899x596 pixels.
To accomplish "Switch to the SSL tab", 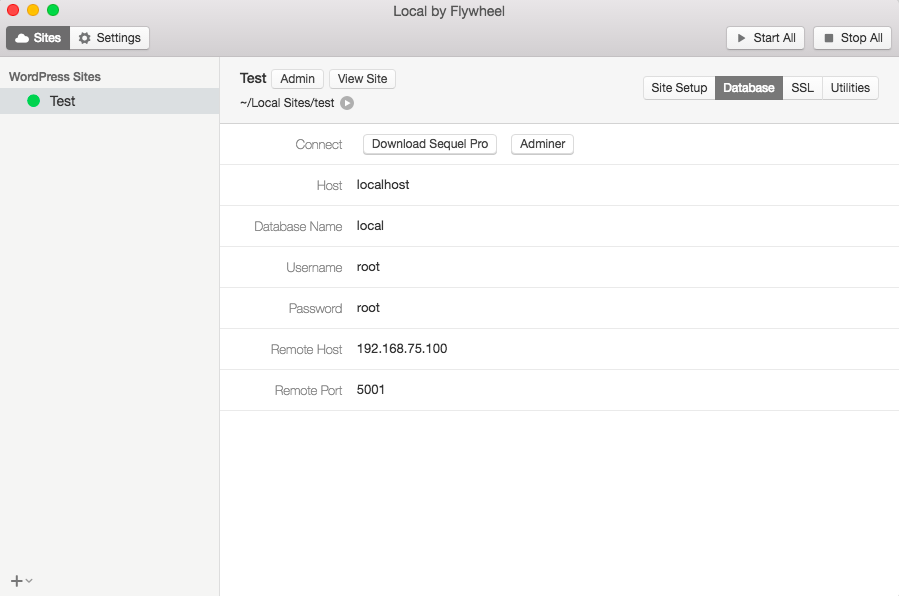I will (802, 88).
